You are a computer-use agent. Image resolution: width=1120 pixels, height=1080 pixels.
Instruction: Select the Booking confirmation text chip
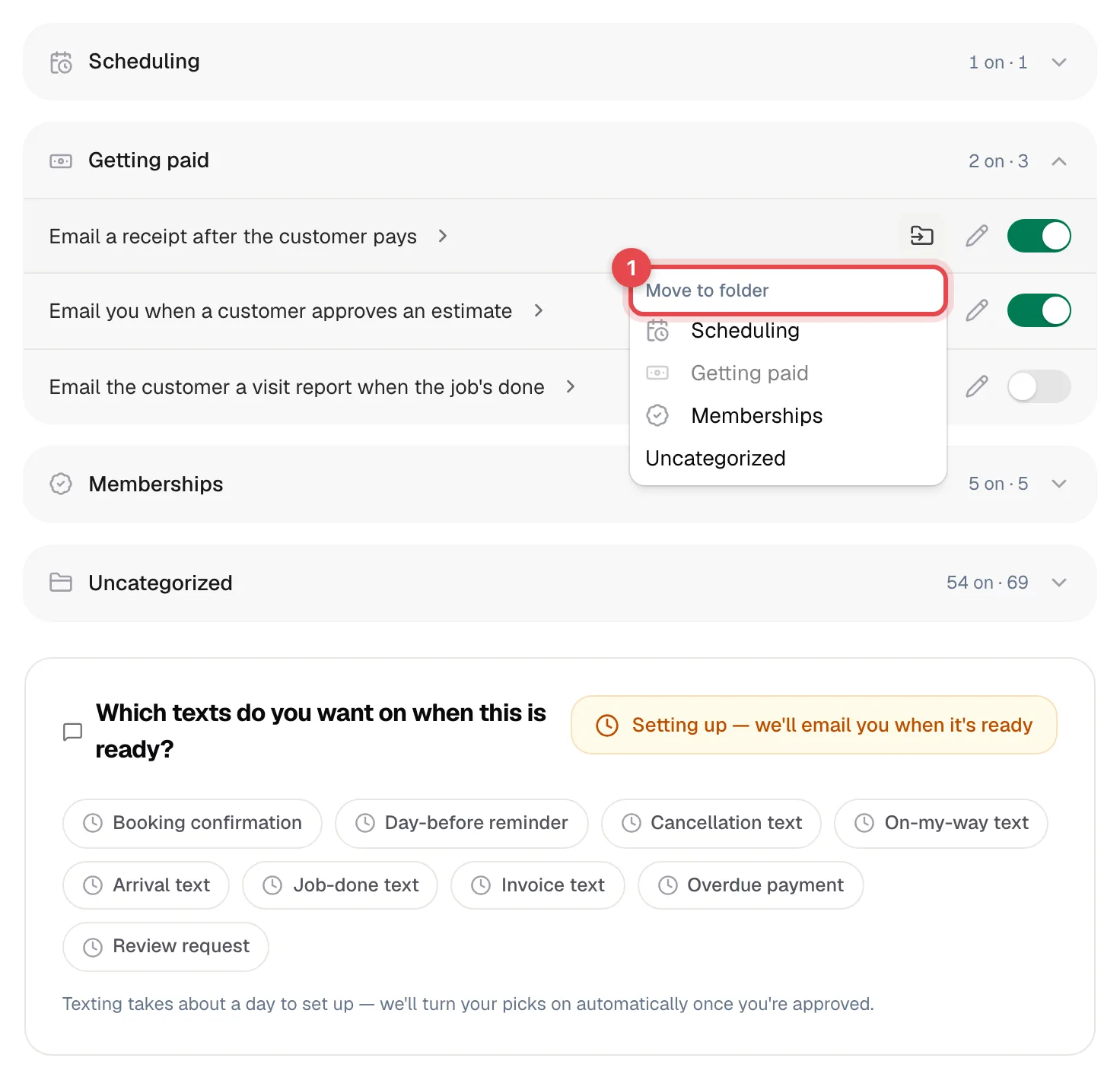tap(192, 823)
